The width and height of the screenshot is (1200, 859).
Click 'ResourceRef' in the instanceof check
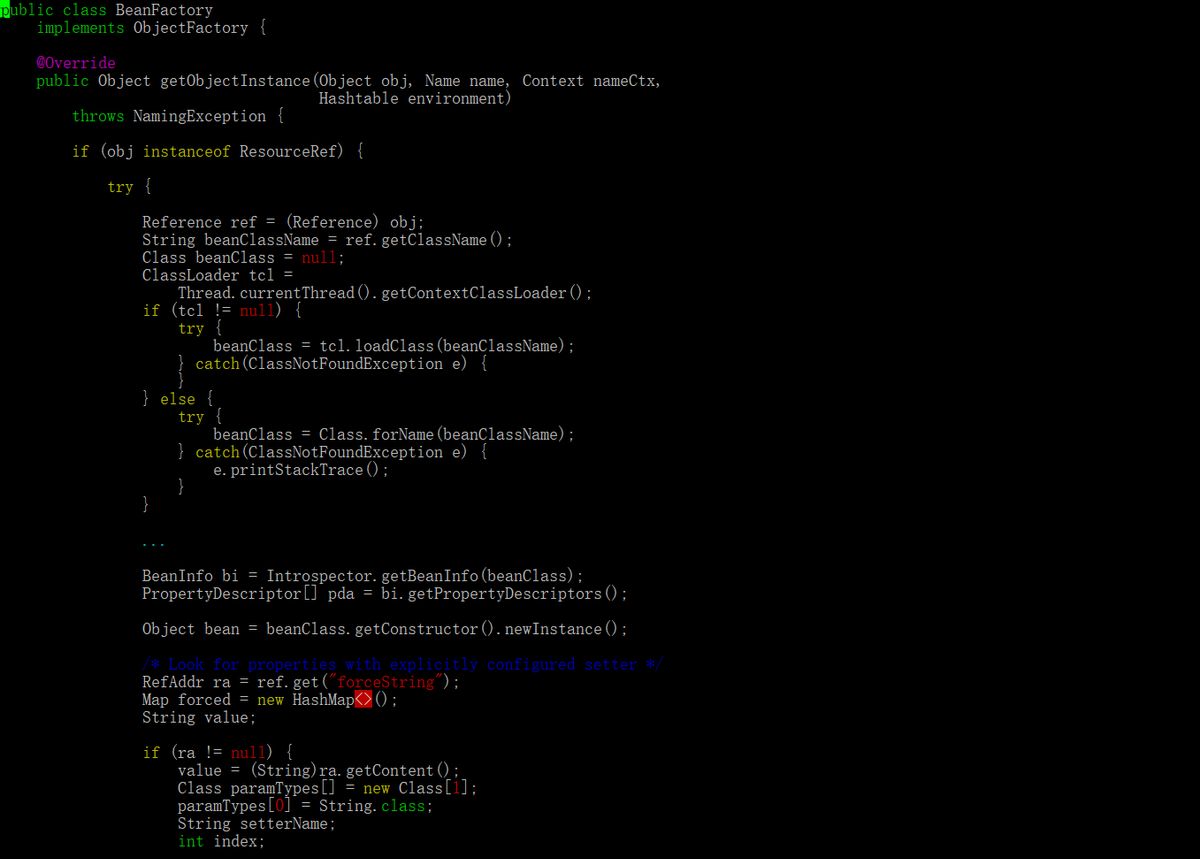tap(289, 152)
